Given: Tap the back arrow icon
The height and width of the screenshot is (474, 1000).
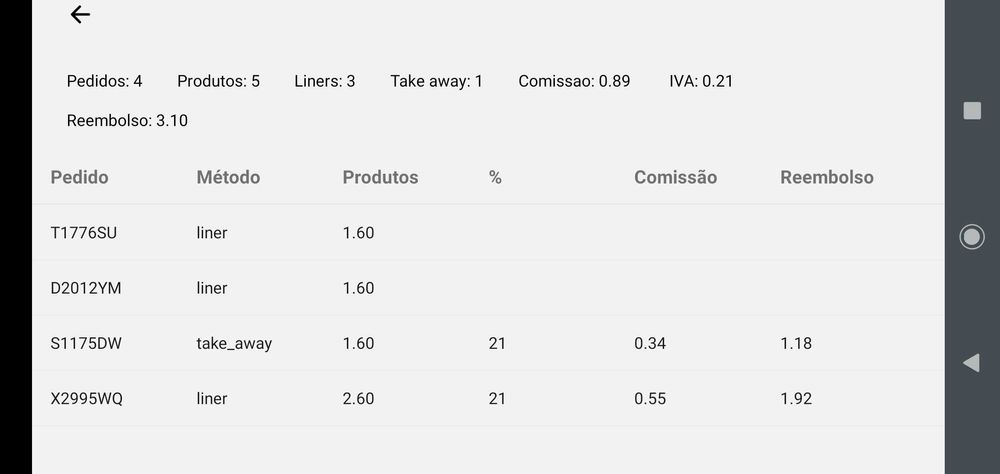Looking at the screenshot, I should 80,15.
